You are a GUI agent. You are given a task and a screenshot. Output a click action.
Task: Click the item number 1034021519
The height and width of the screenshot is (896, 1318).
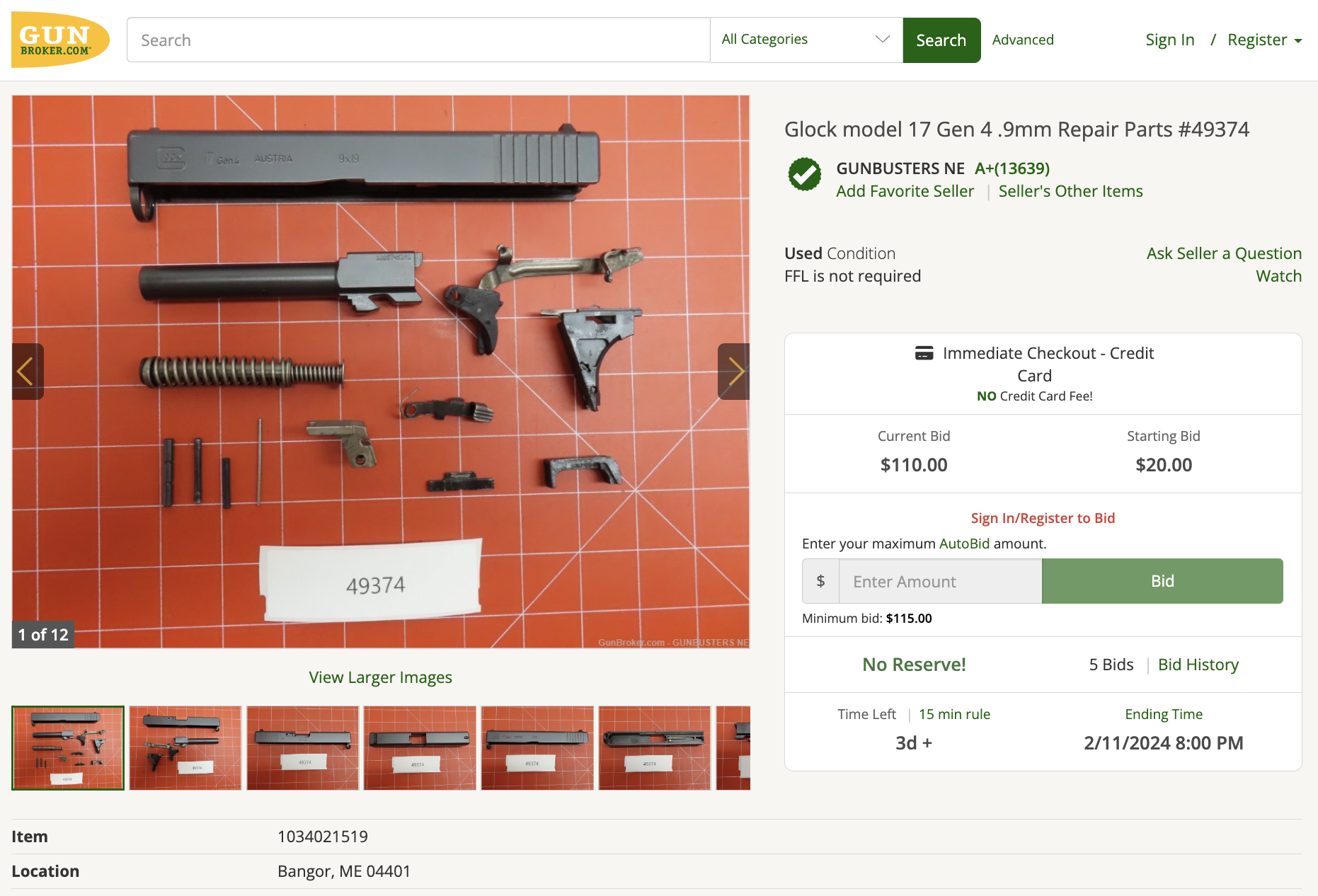[323, 837]
